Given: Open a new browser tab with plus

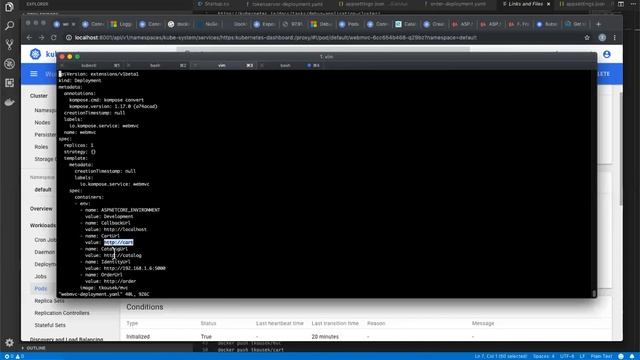Looking at the screenshot, I should 598,24.
